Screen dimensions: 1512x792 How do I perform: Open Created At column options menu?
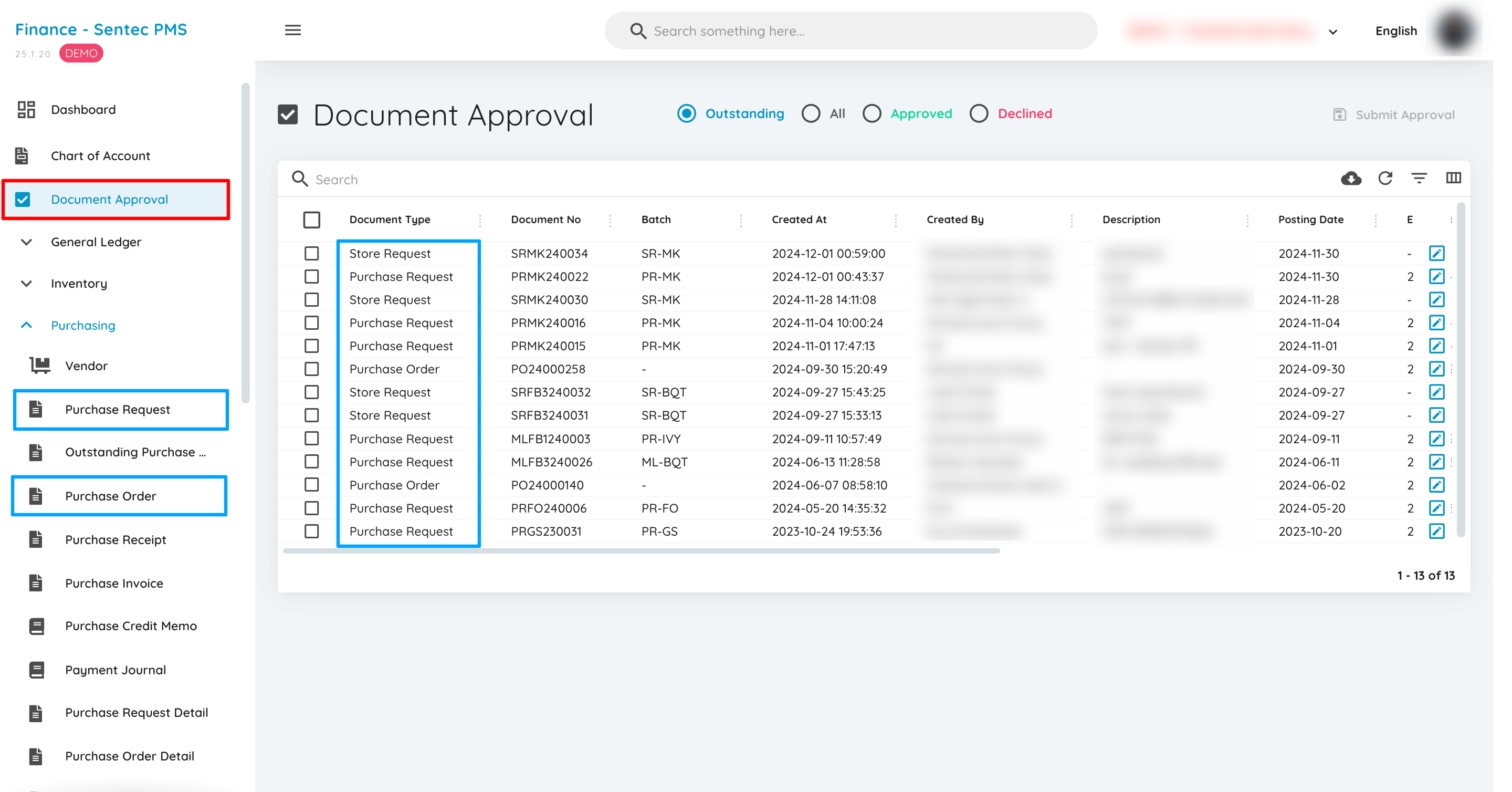[896, 220]
